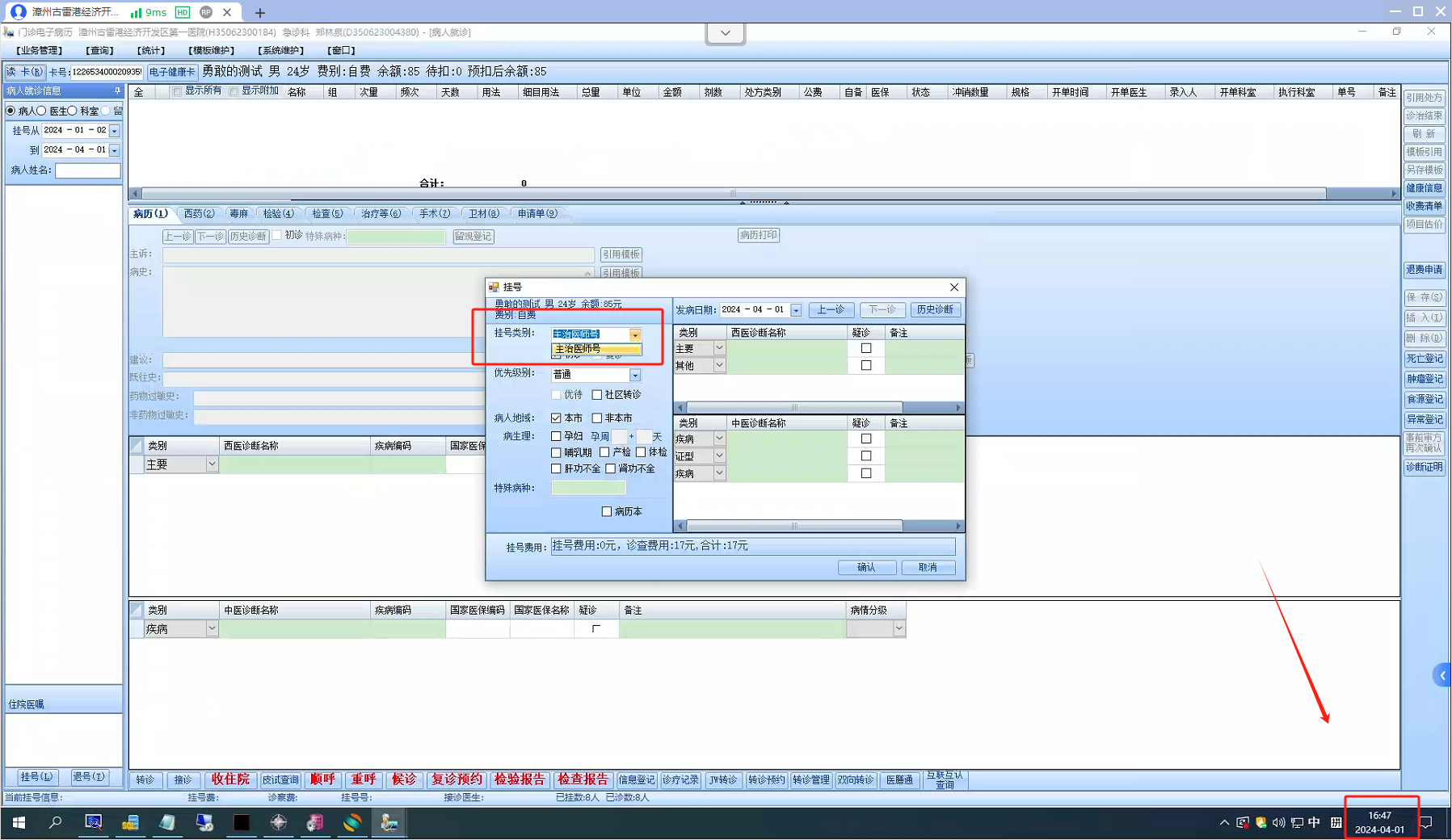This screenshot has width=1452, height=840.
Task: Click the 检验报告 button
Action: coord(520,779)
